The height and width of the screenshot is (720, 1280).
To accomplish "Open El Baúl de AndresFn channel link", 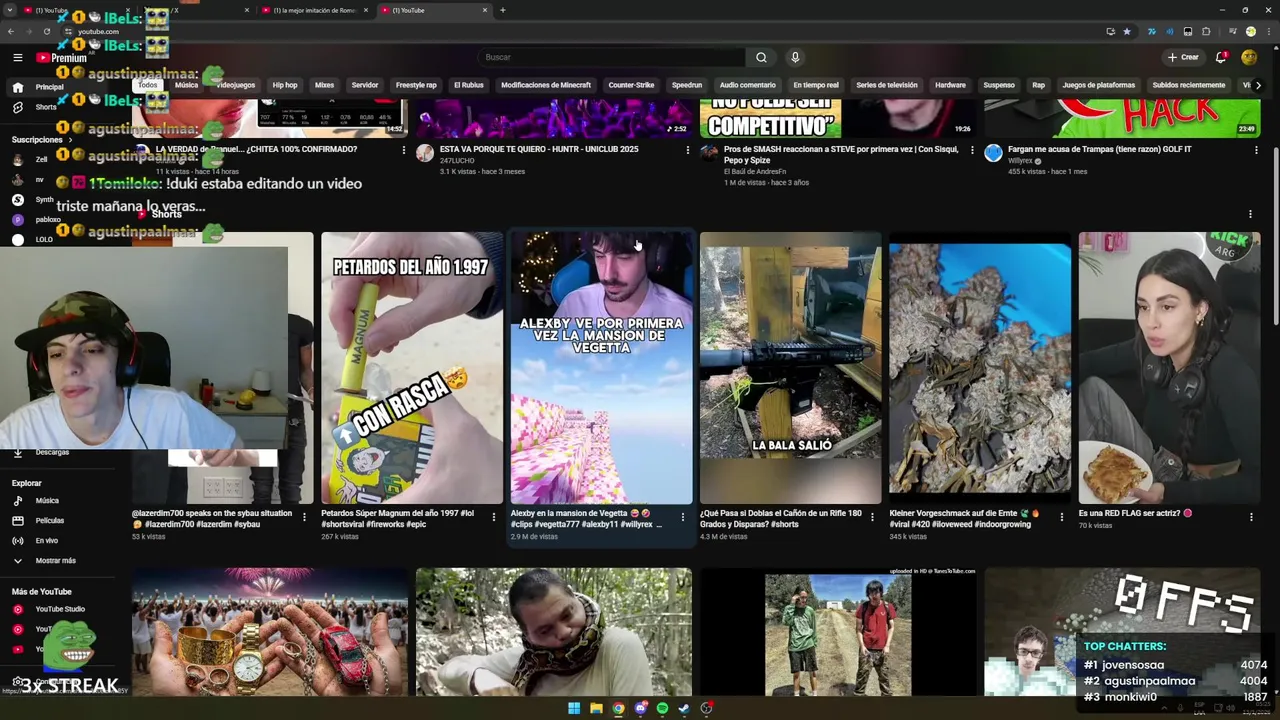I will [x=755, y=171].
